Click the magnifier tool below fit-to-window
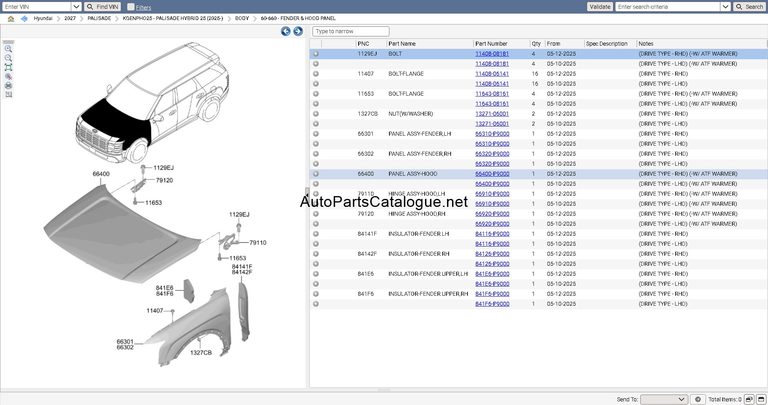Viewport: 768px width, 405px height. tap(8, 76)
